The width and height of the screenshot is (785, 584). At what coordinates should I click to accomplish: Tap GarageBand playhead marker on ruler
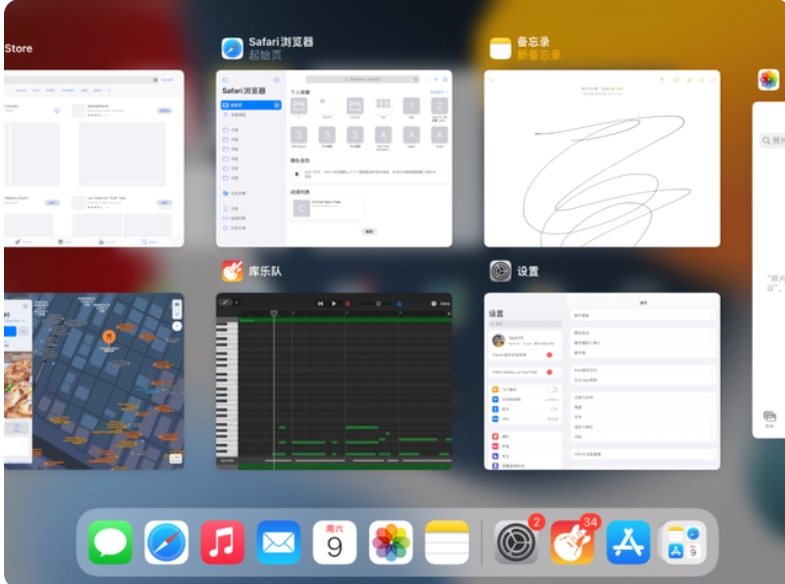[x=274, y=313]
